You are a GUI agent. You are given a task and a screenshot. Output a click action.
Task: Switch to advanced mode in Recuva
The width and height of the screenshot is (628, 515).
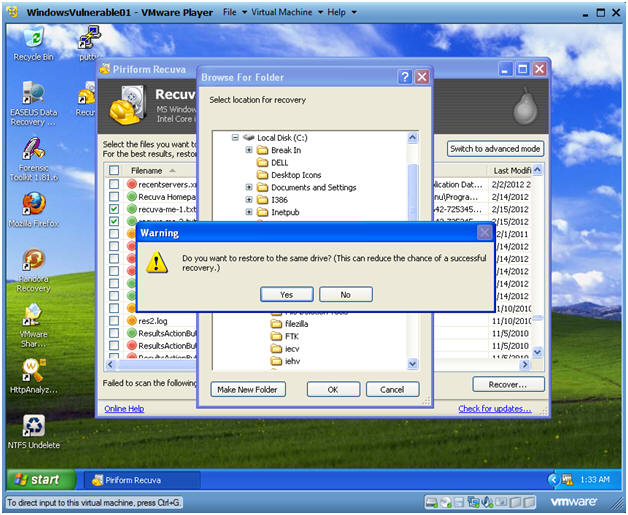[495, 149]
